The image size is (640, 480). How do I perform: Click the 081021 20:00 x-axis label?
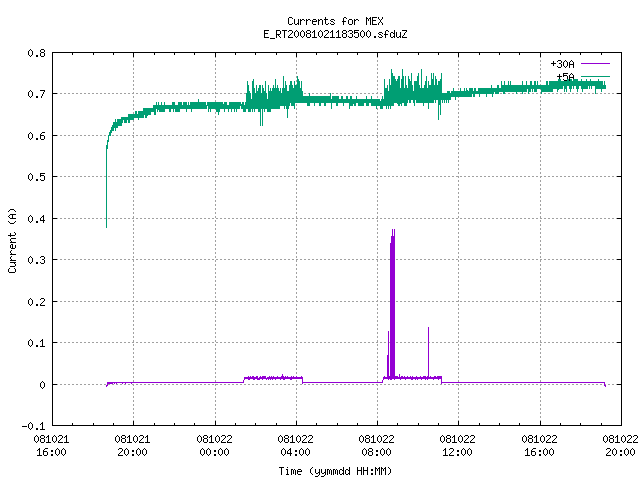[132, 446]
